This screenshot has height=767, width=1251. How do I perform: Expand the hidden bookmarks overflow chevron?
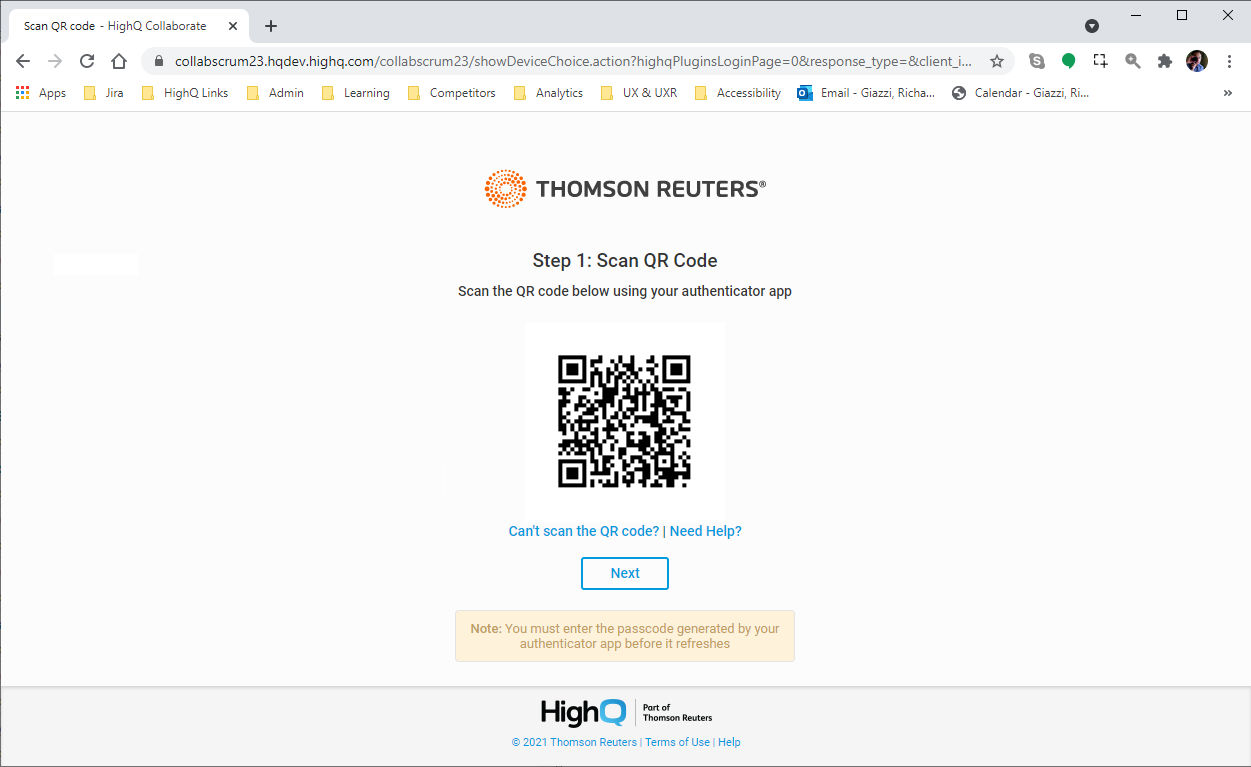[x=1228, y=93]
